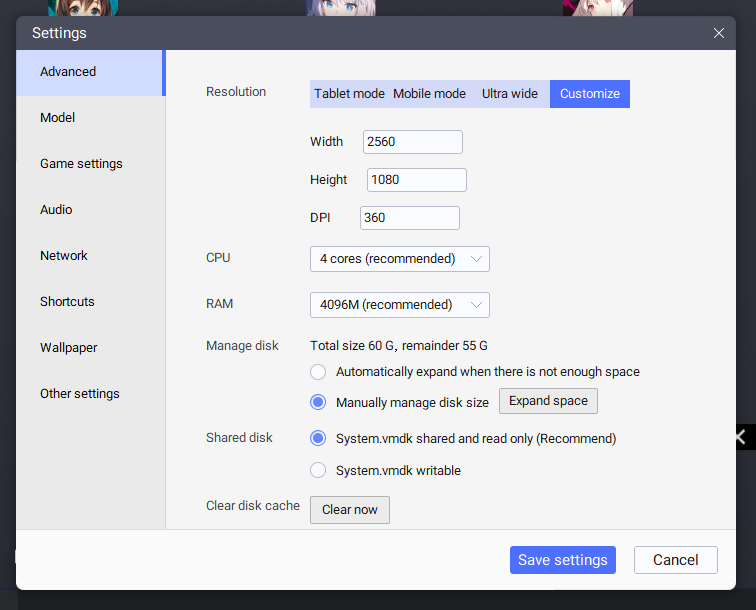Open the Wallpaper settings section
The image size is (756, 610).
[x=91, y=348]
